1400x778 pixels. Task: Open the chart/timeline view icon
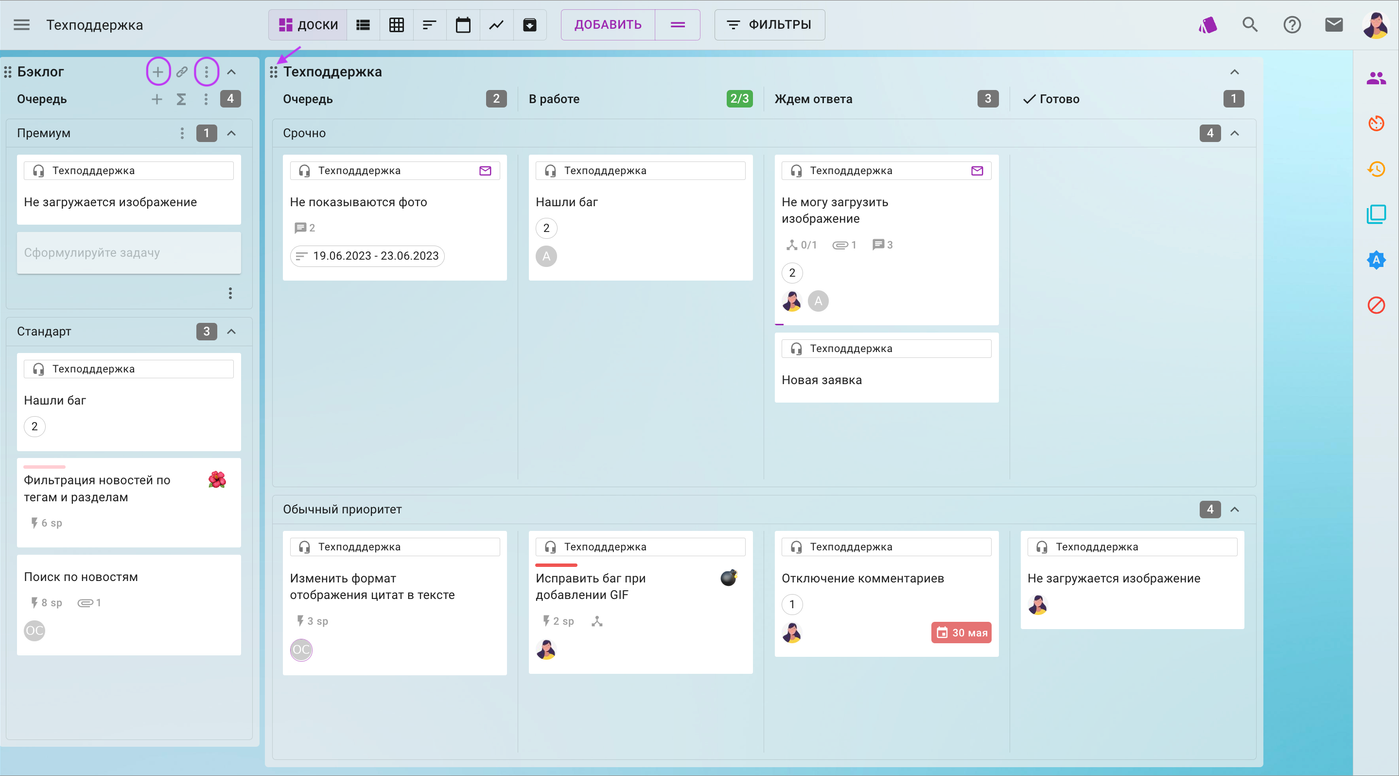click(496, 24)
